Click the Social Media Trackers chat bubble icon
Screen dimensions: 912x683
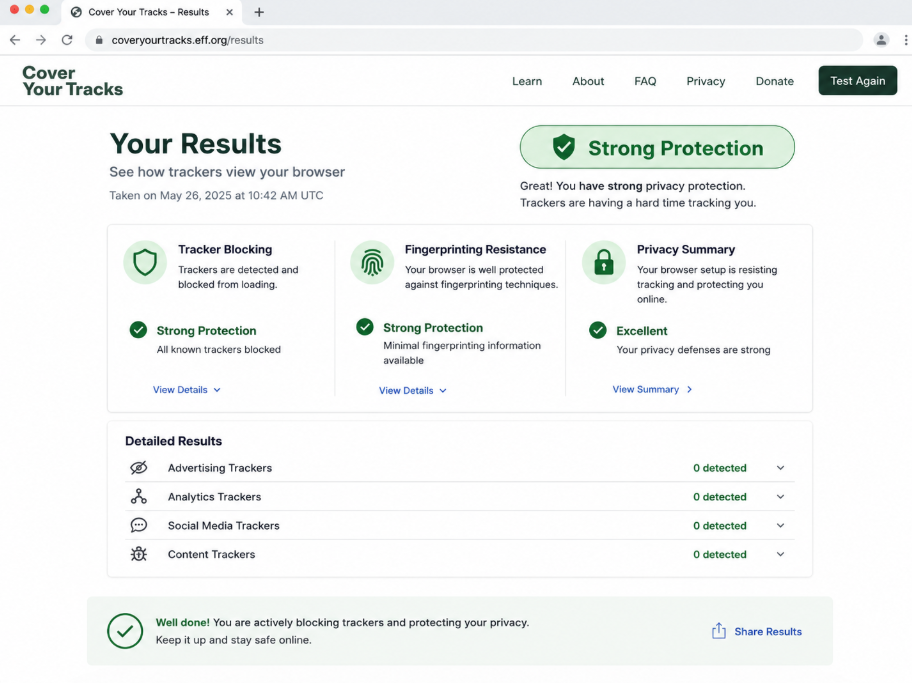coord(138,525)
